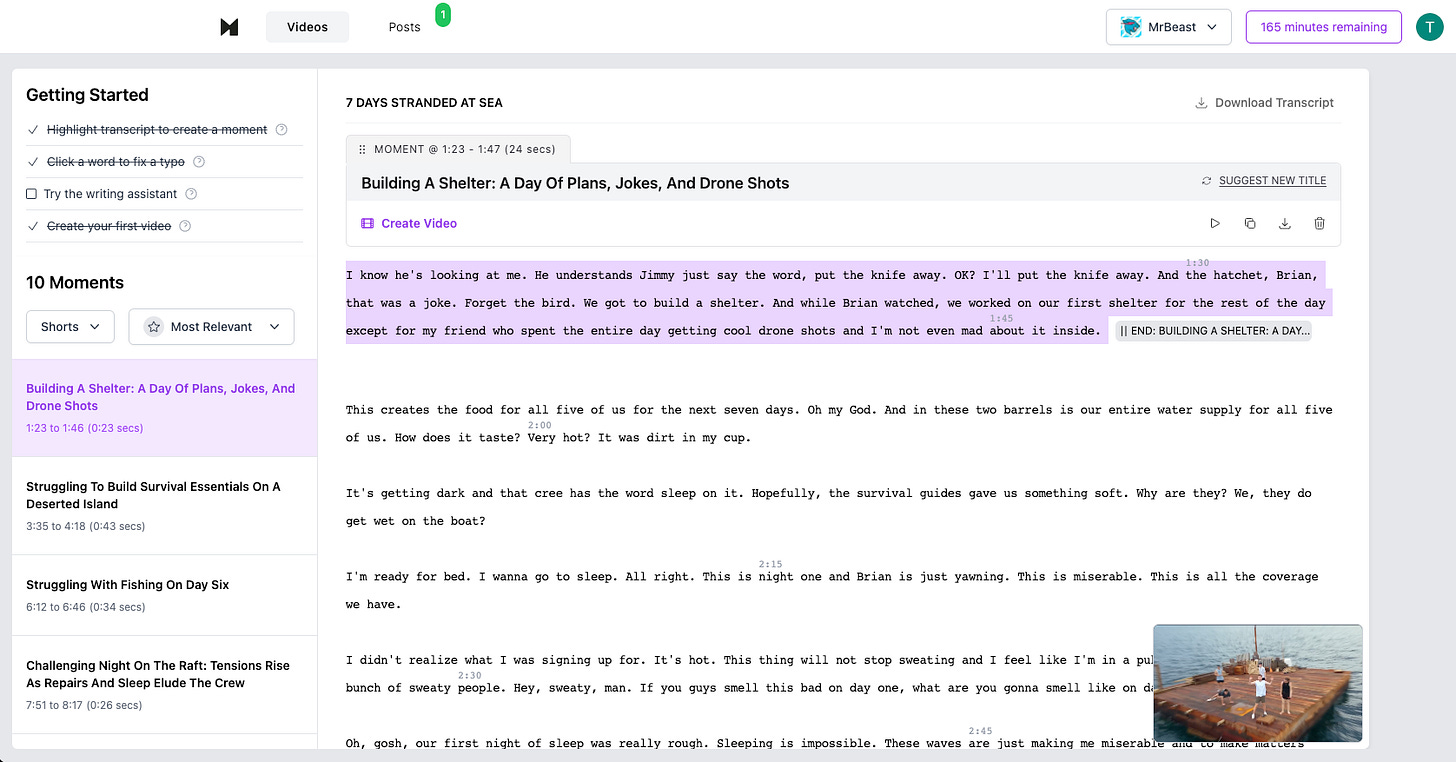Click the 1:30 timestamp marker in transcript
This screenshot has width=1456, height=762.
pos(1197,263)
